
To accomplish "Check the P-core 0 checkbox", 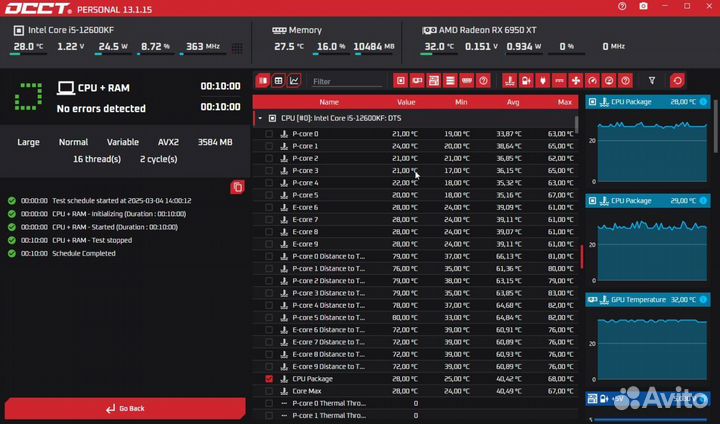I will [x=269, y=134].
